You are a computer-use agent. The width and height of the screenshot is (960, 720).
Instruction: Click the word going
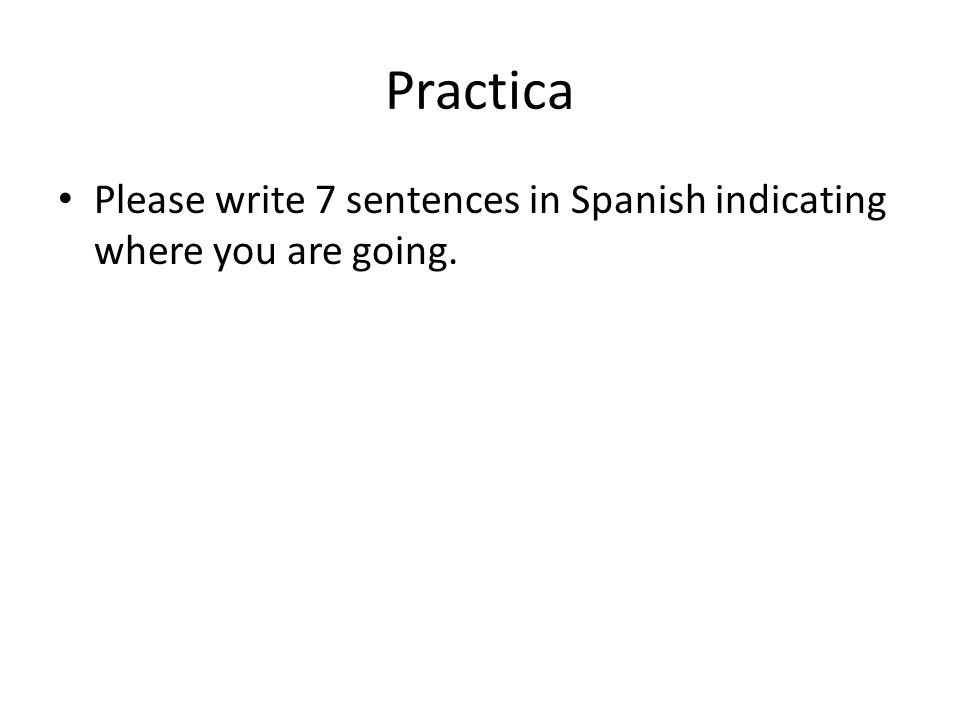(399, 253)
